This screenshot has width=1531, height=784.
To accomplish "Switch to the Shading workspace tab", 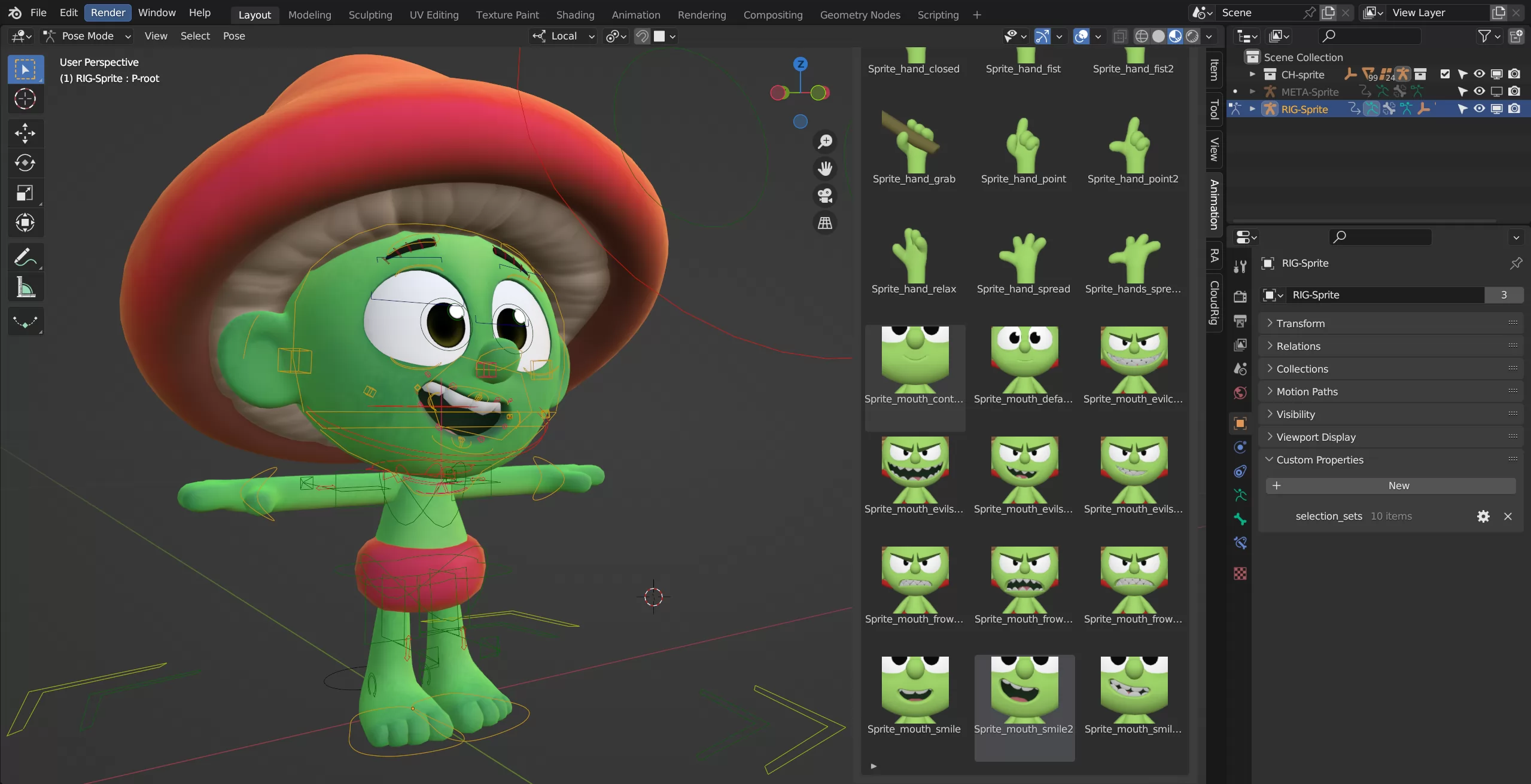I will click(575, 14).
